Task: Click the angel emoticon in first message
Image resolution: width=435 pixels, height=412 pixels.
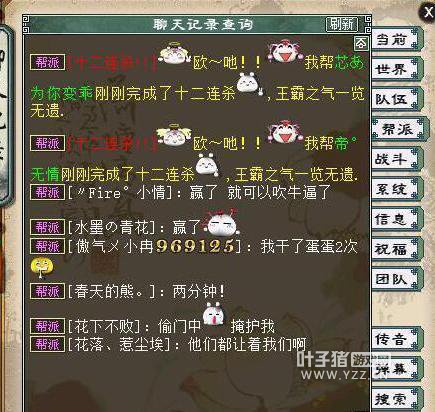Action: [x=174, y=54]
